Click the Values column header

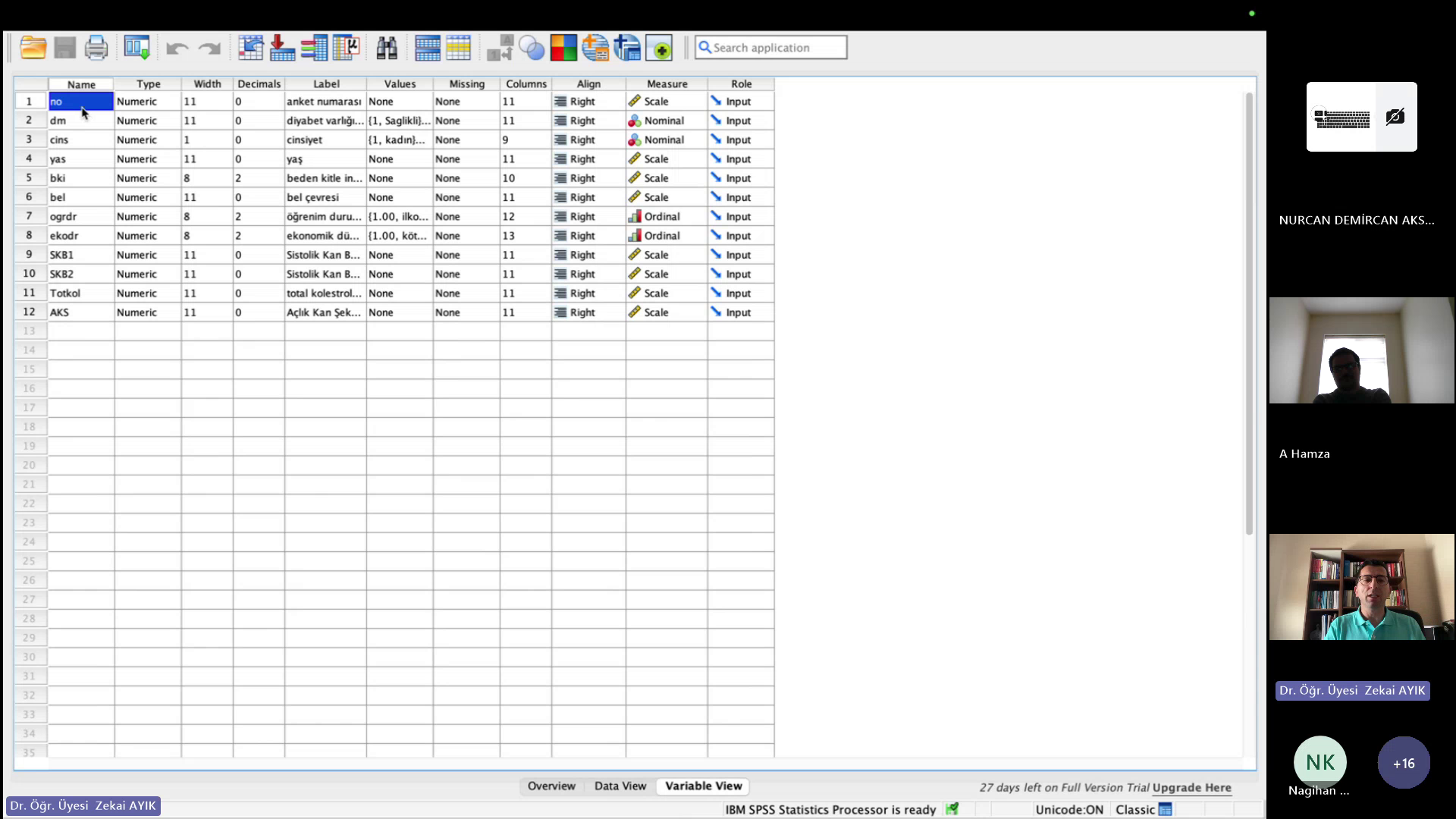pos(400,84)
